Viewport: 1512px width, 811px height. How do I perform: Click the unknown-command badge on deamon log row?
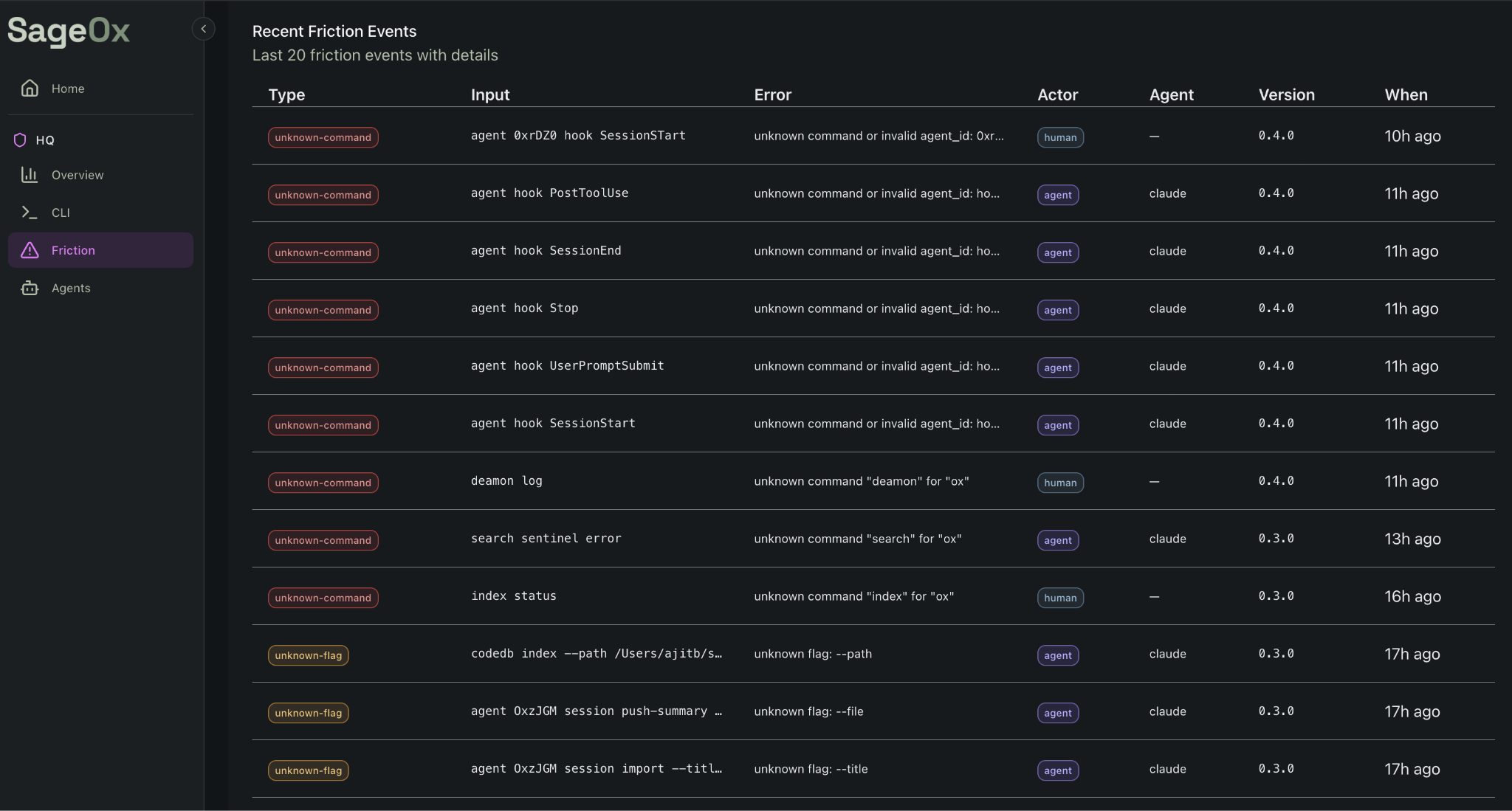point(323,483)
